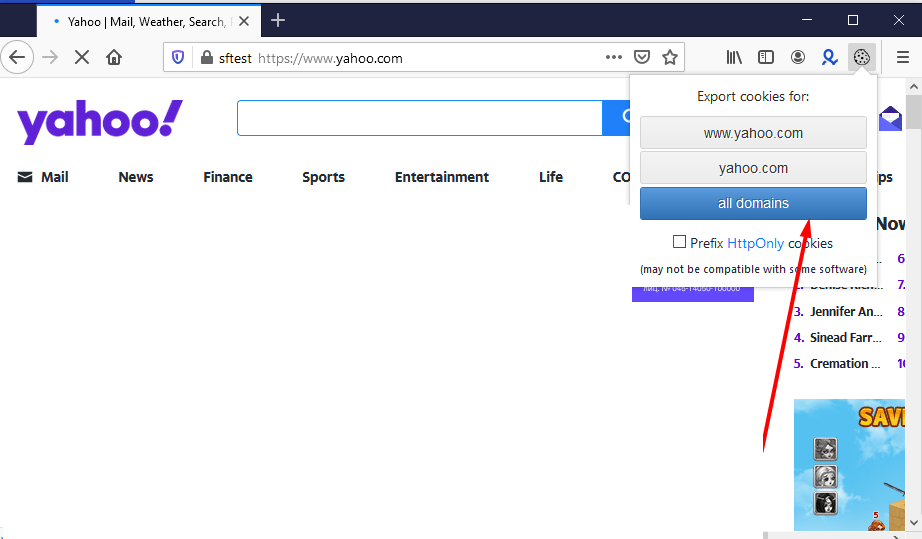The width and height of the screenshot is (922, 539).
Task: Toggle the cookies export extension icon
Action: [x=861, y=57]
